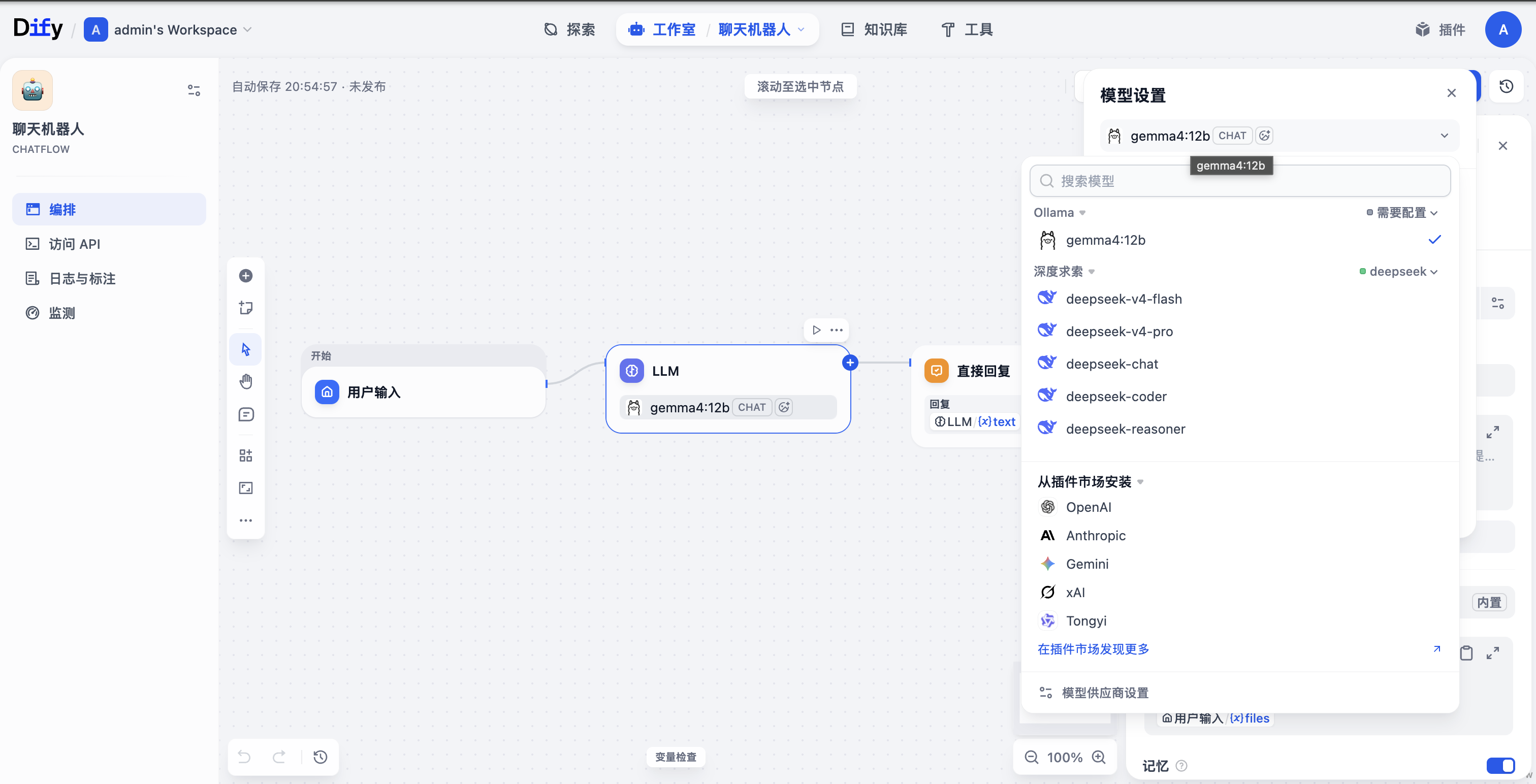Open change history next to redo
Screen dimensions: 1536x784
(320, 757)
